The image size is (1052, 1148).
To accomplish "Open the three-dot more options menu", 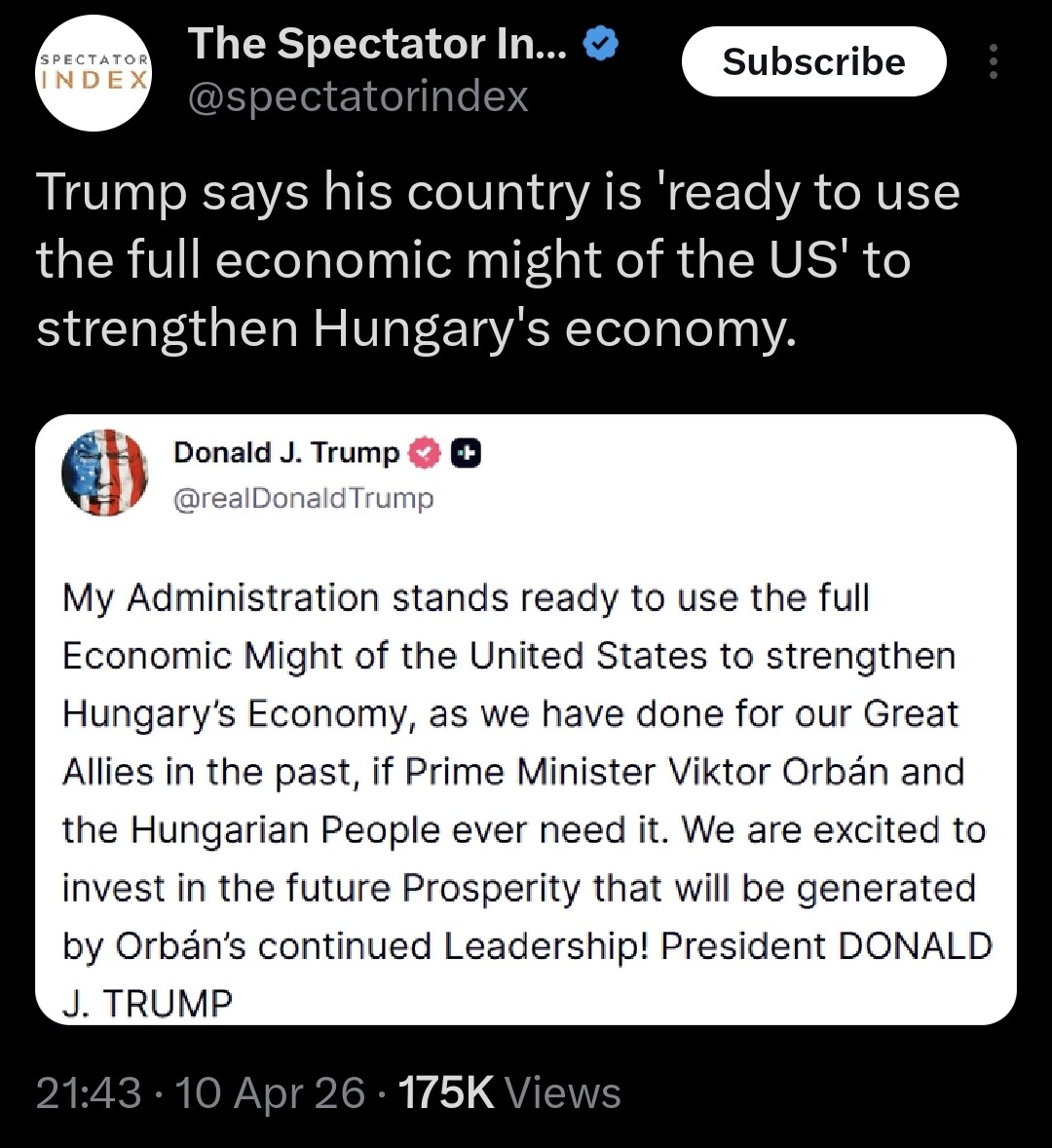I will pos(993,61).
